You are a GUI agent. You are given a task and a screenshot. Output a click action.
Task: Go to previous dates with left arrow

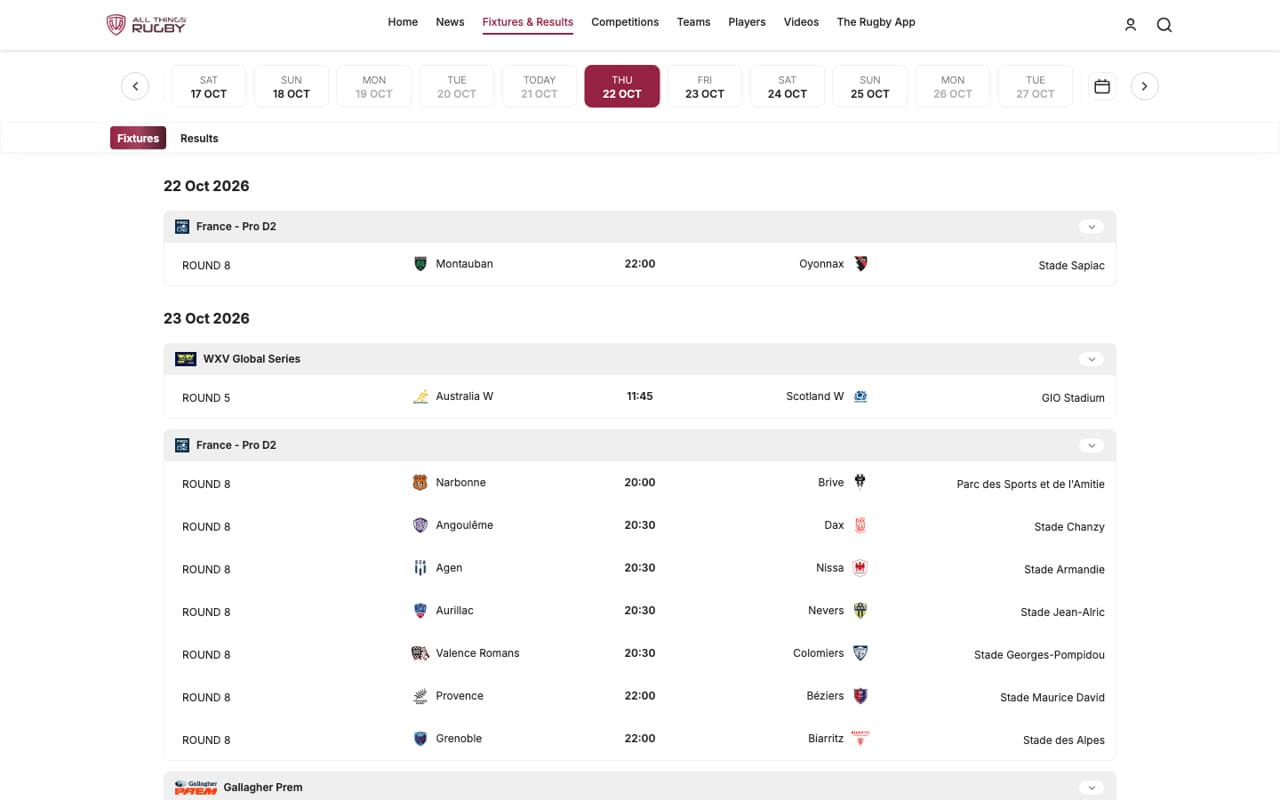click(x=135, y=86)
